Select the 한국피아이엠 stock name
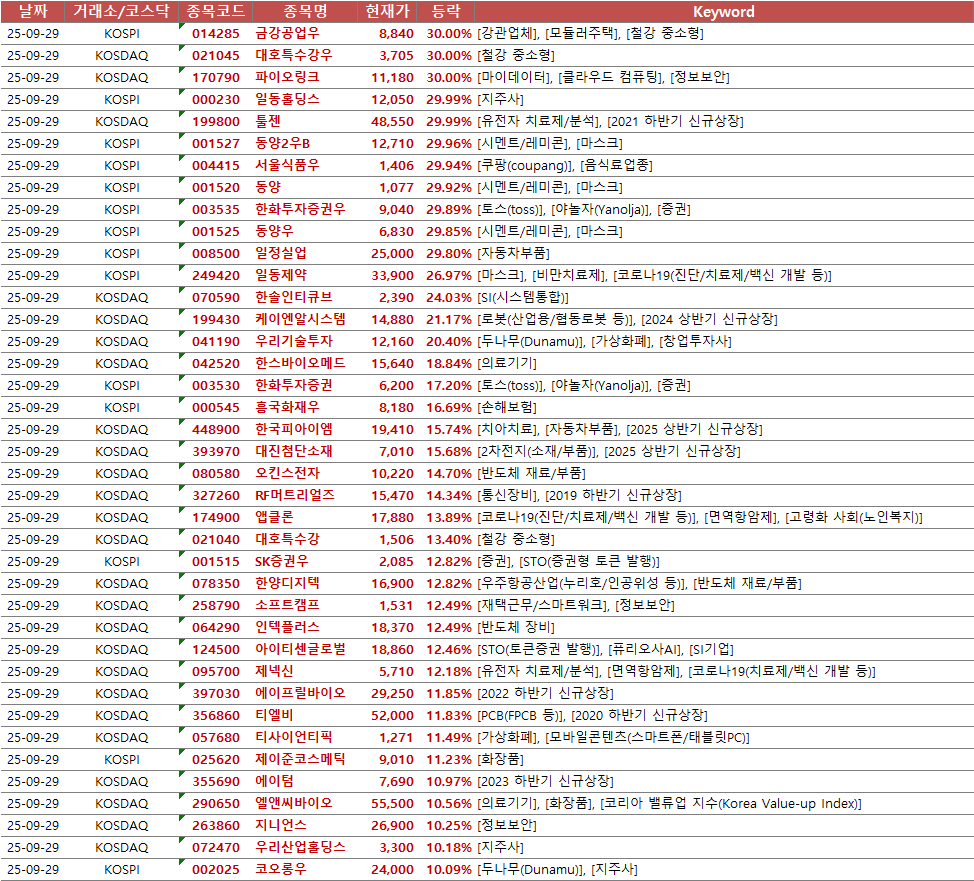Viewport: 974px width, 881px height. pos(294,429)
